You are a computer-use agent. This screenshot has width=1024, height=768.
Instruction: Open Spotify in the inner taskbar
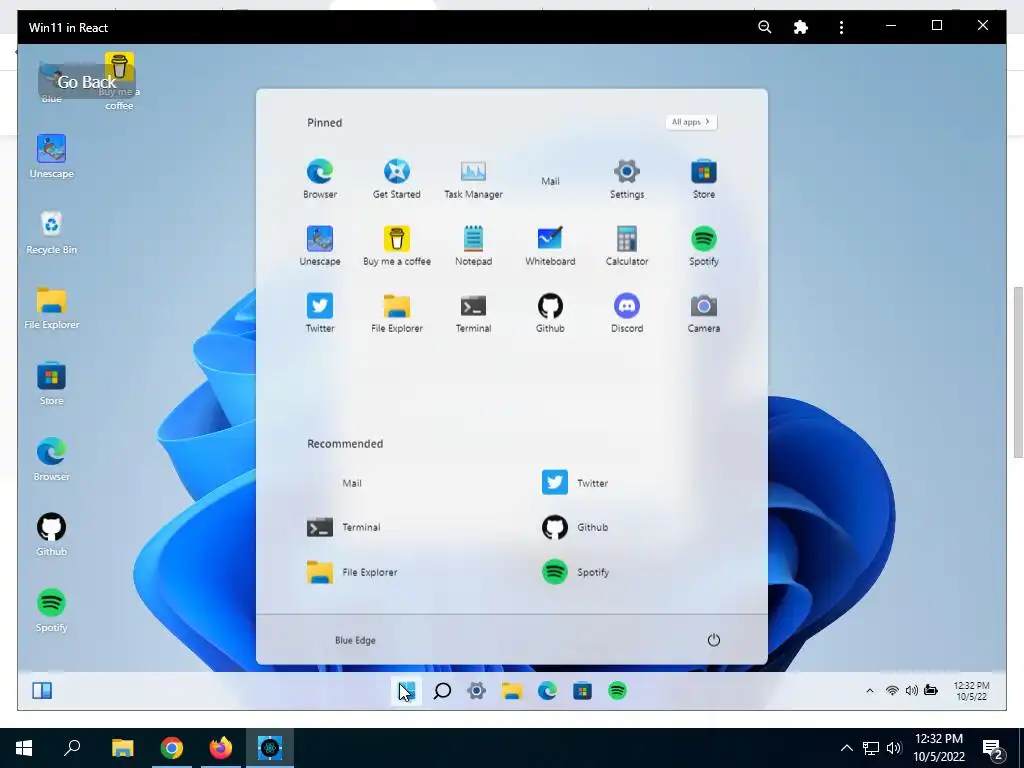[617, 691]
